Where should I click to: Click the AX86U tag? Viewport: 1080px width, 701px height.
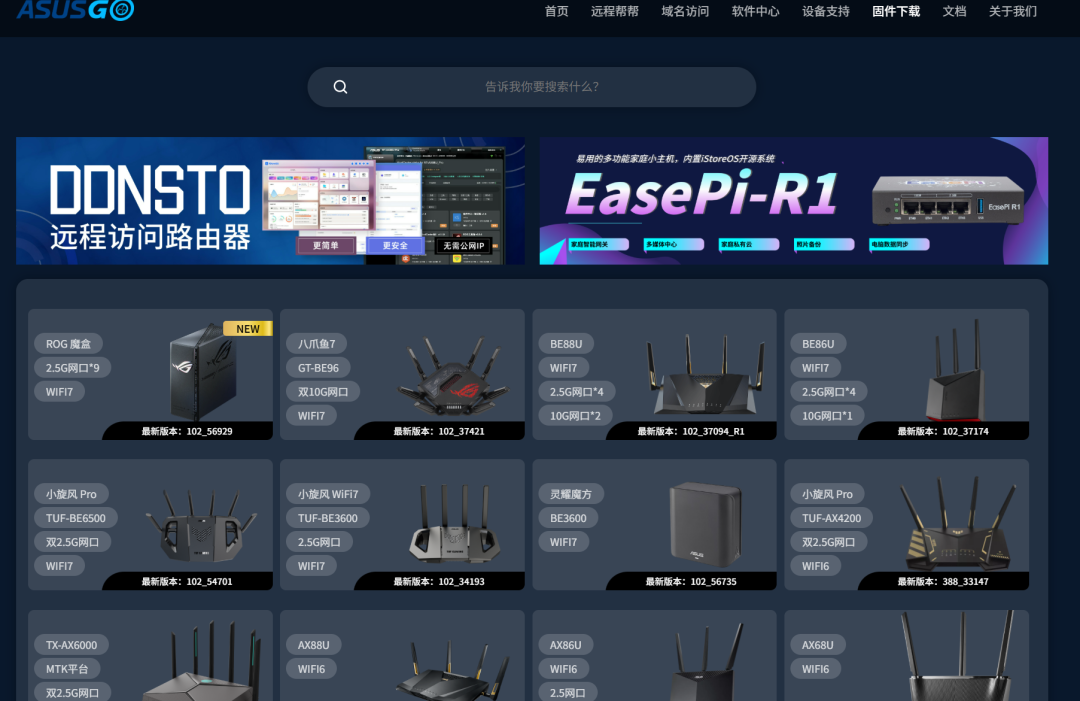tap(565, 645)
